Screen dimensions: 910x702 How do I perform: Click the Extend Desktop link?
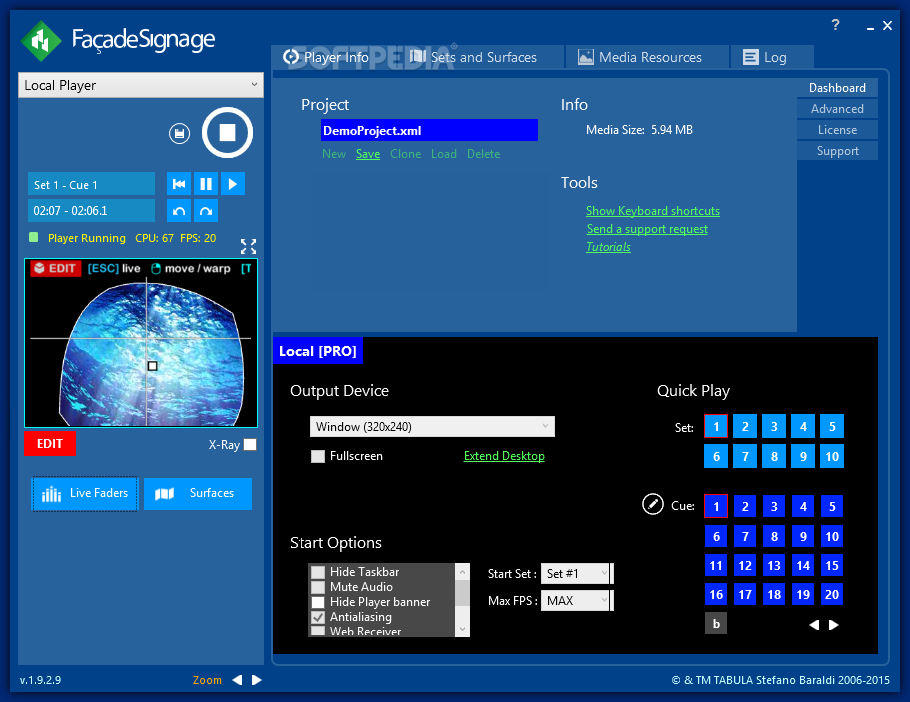[504, 456]
